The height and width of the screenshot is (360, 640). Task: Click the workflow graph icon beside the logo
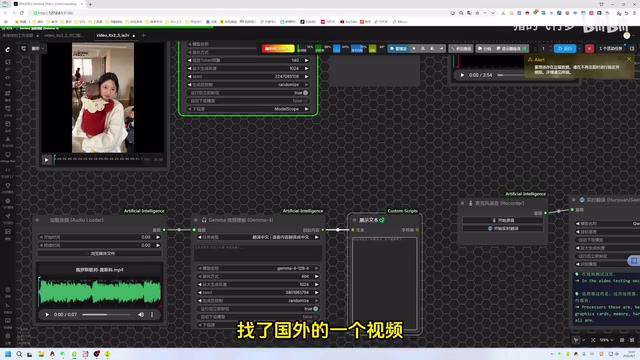tap(23, 49)
